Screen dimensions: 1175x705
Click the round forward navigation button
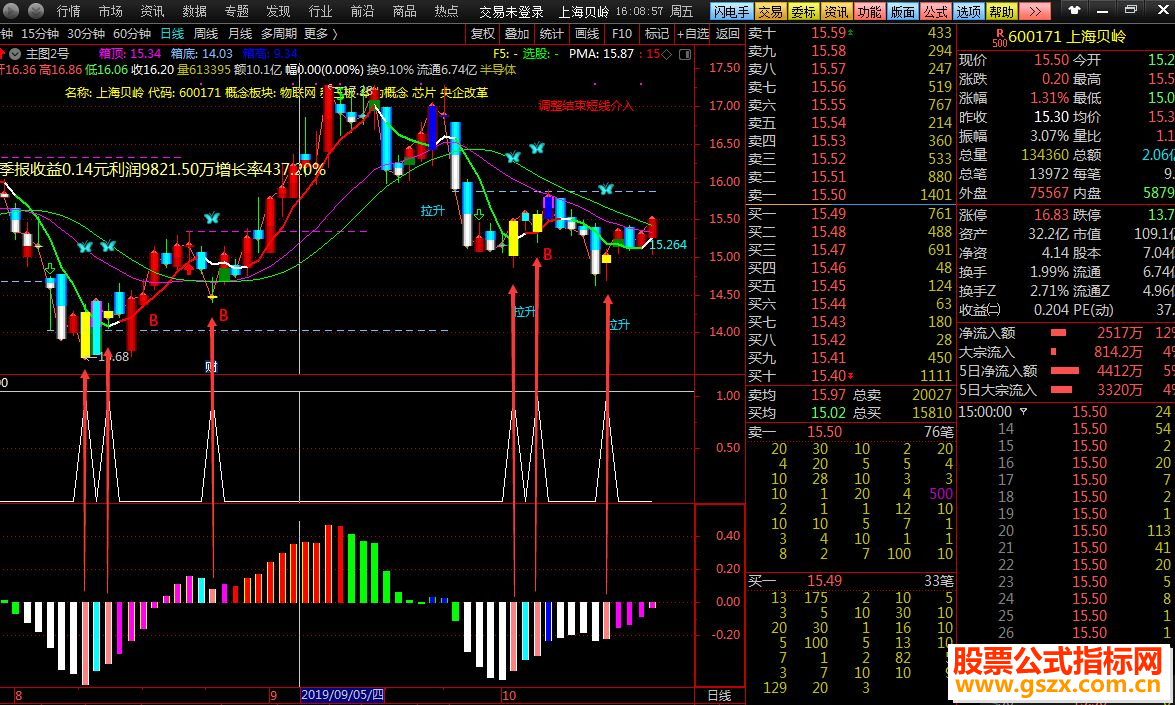coord(36,10)
